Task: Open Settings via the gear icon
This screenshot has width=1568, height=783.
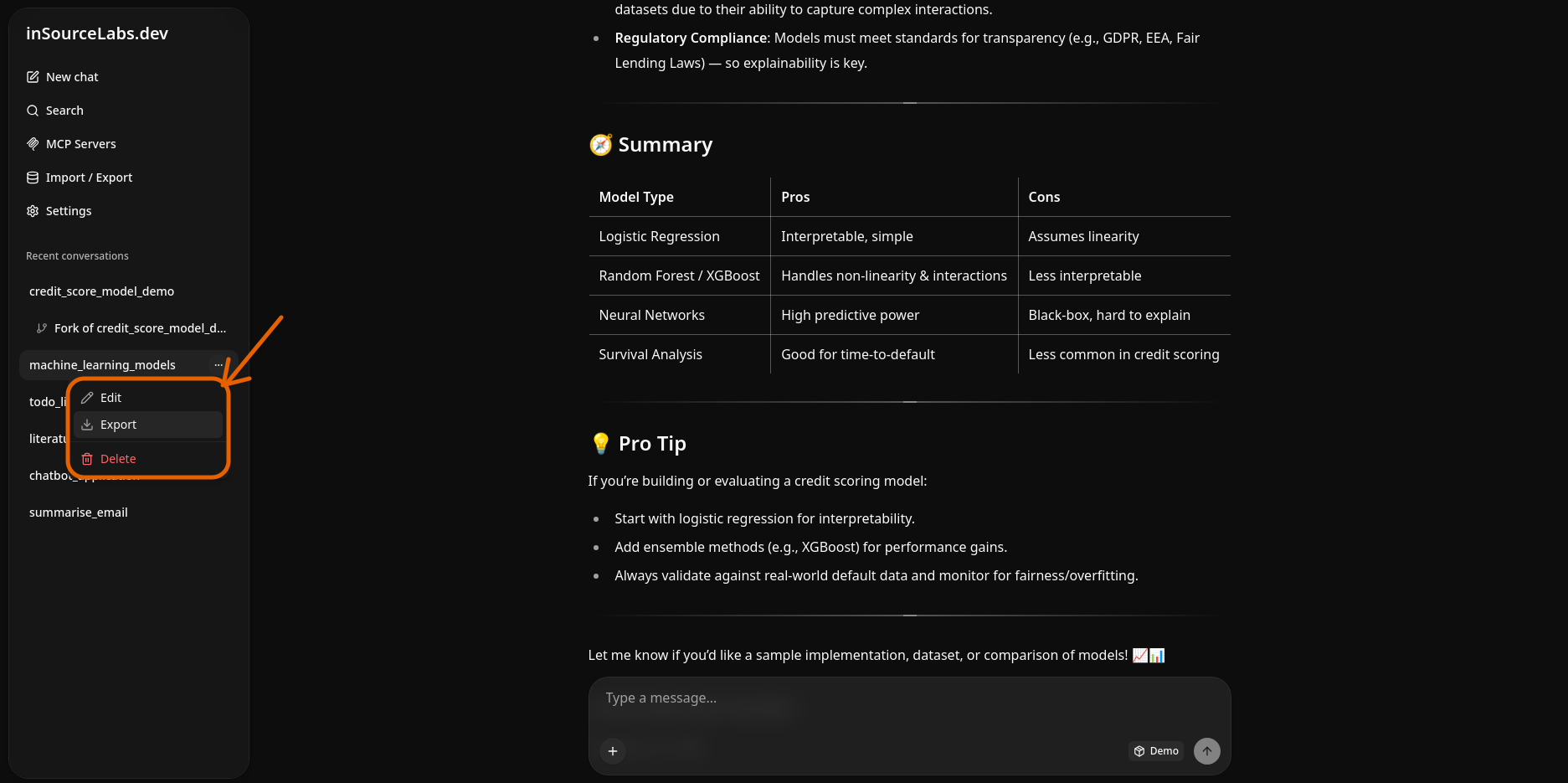Action: pos(33,211)
